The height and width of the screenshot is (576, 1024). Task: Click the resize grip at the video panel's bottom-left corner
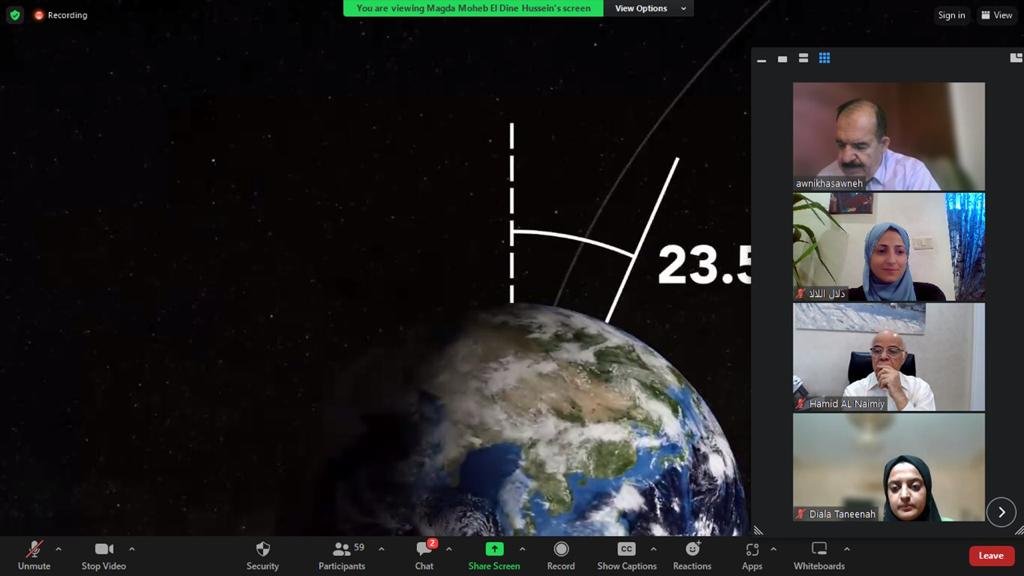(758, 530)
